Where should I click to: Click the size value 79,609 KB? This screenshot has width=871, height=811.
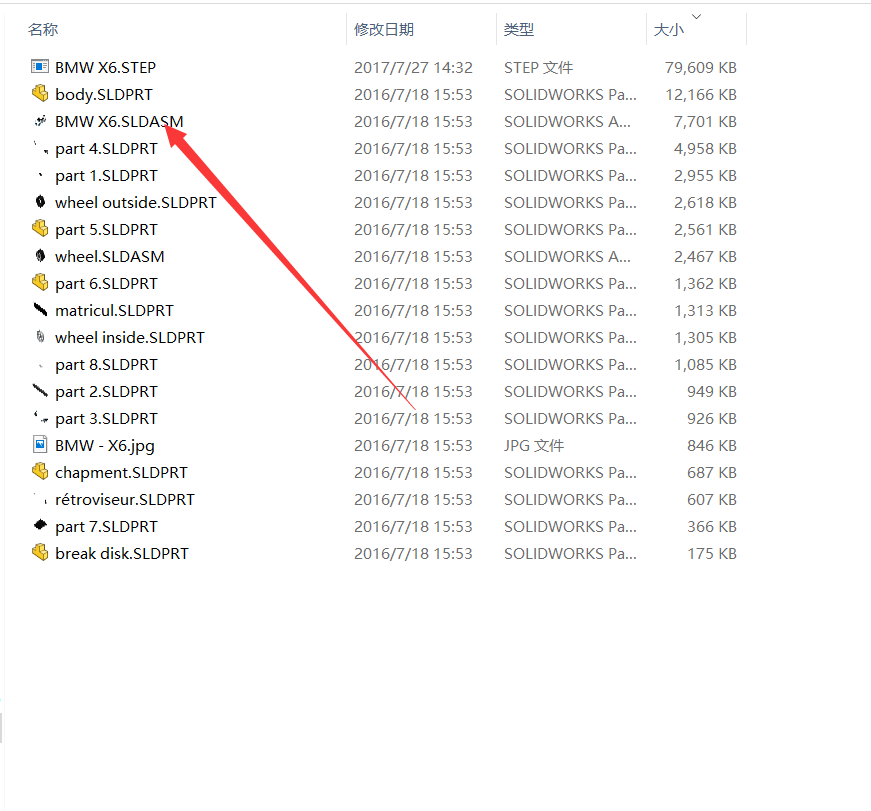700,68
